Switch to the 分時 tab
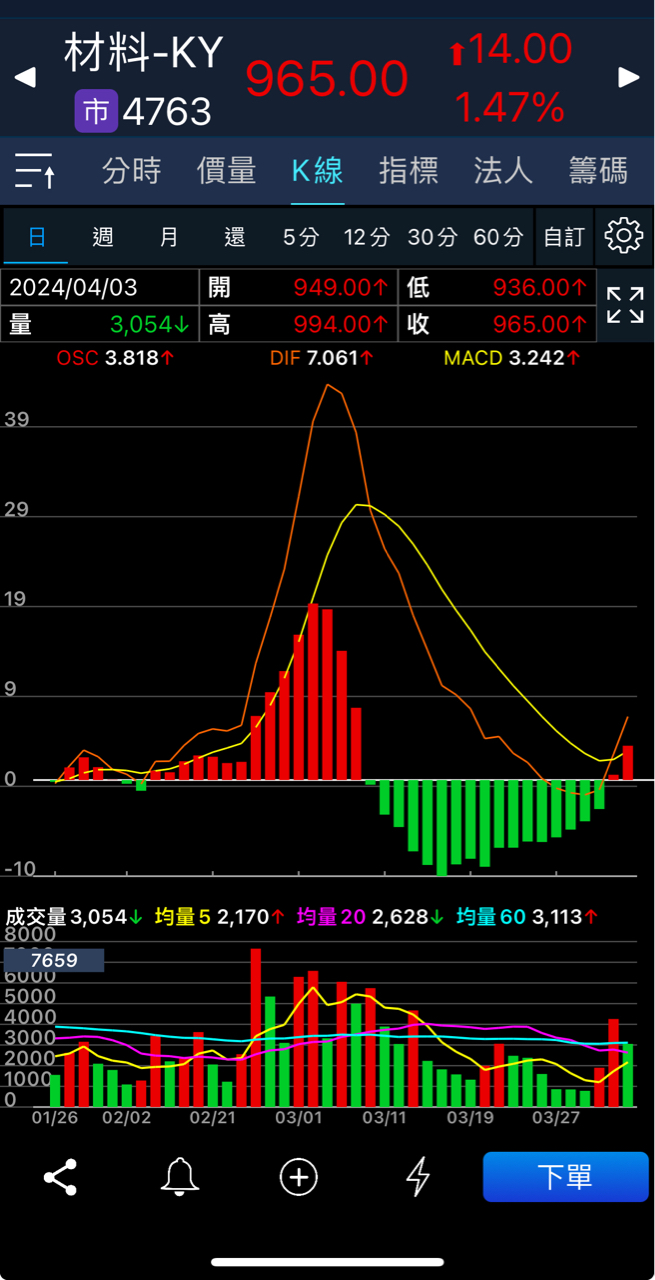The width and height of the screenshot is (655, 1280). point(131,171)
